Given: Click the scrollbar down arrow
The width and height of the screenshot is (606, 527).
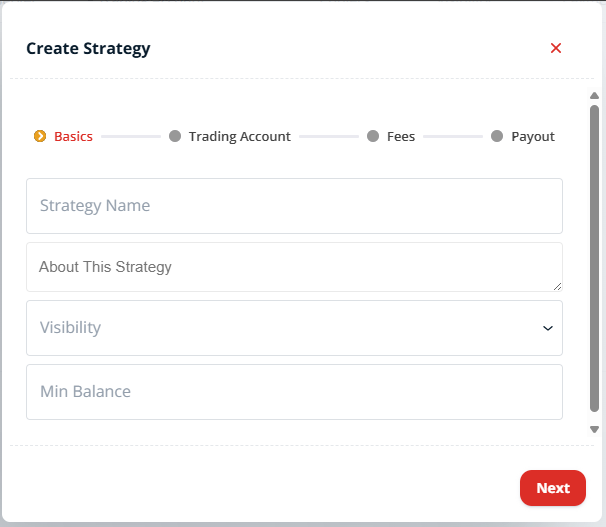Looking at the screenshot, I should point(594,429).
